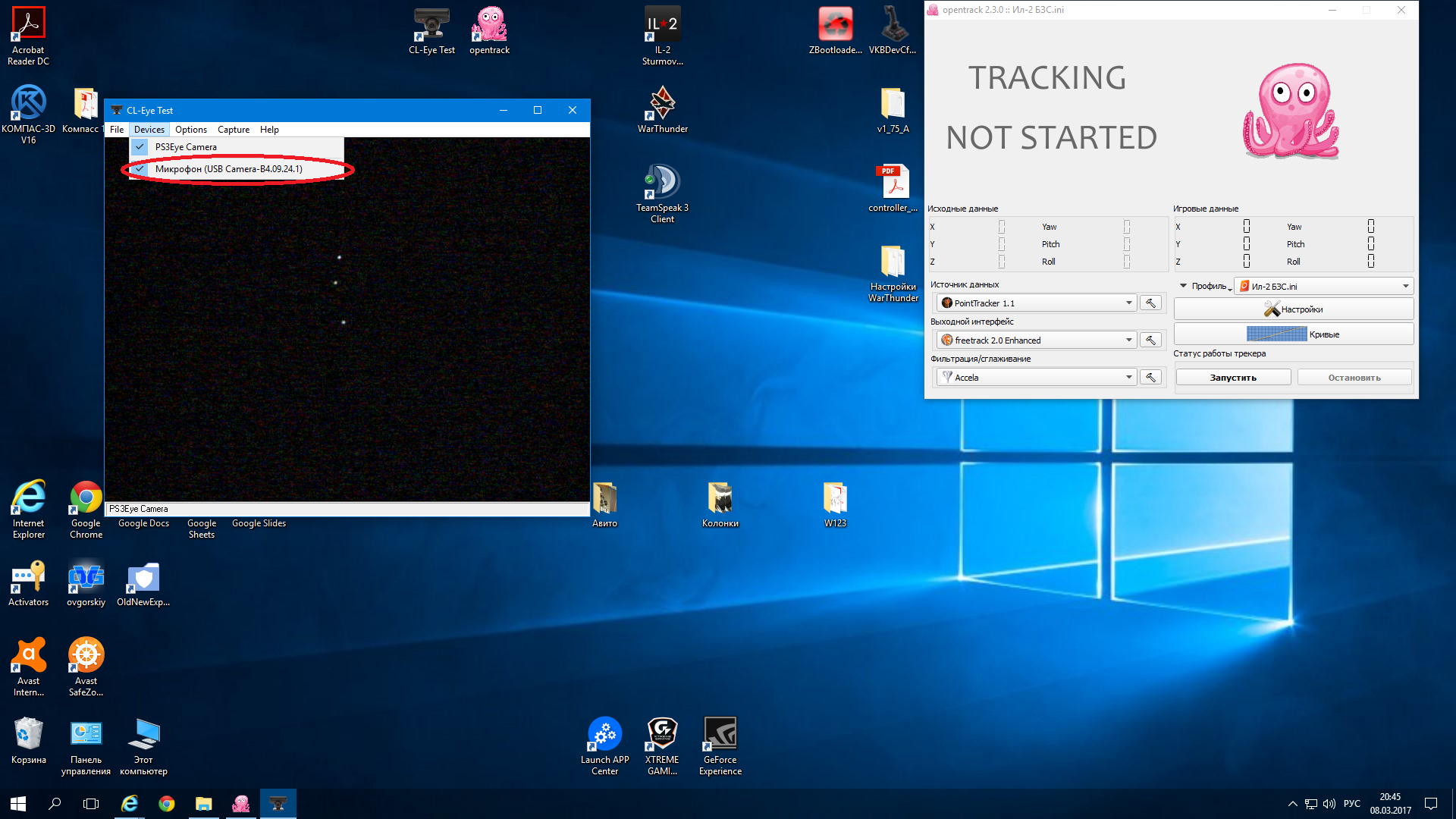Screen dimensions: 1456x819
Task: Show hidden system tray icons
Action: point(1292,804)
